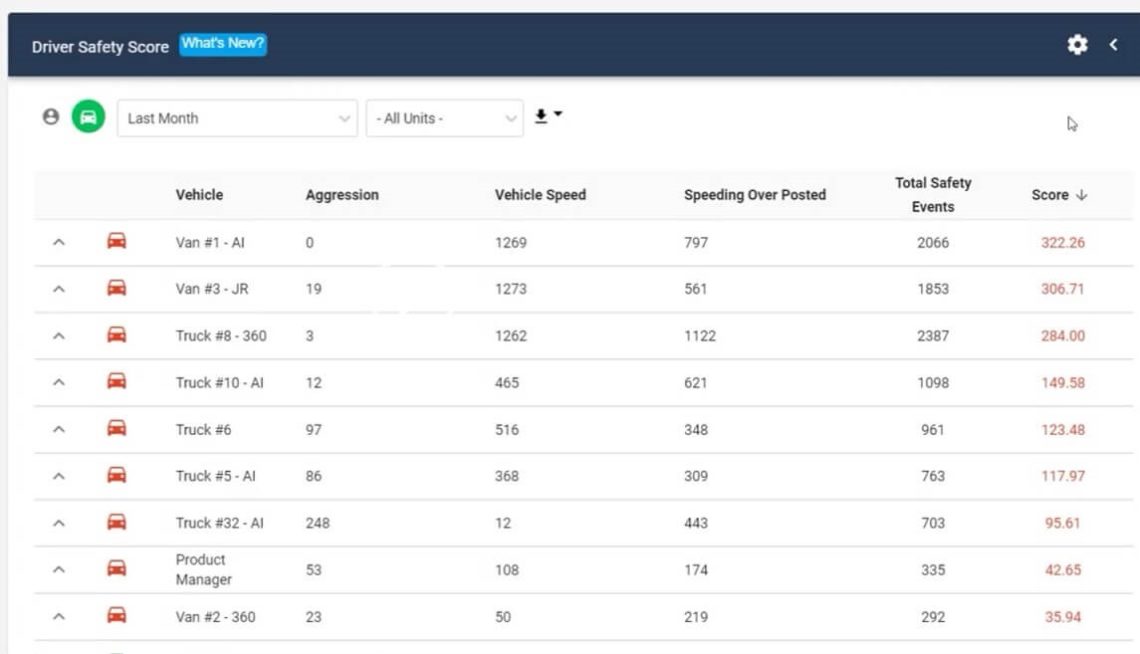1140x654 pixels.
Task: Select the vehicle icon next to Truck #6
Action: click(115, 428)
